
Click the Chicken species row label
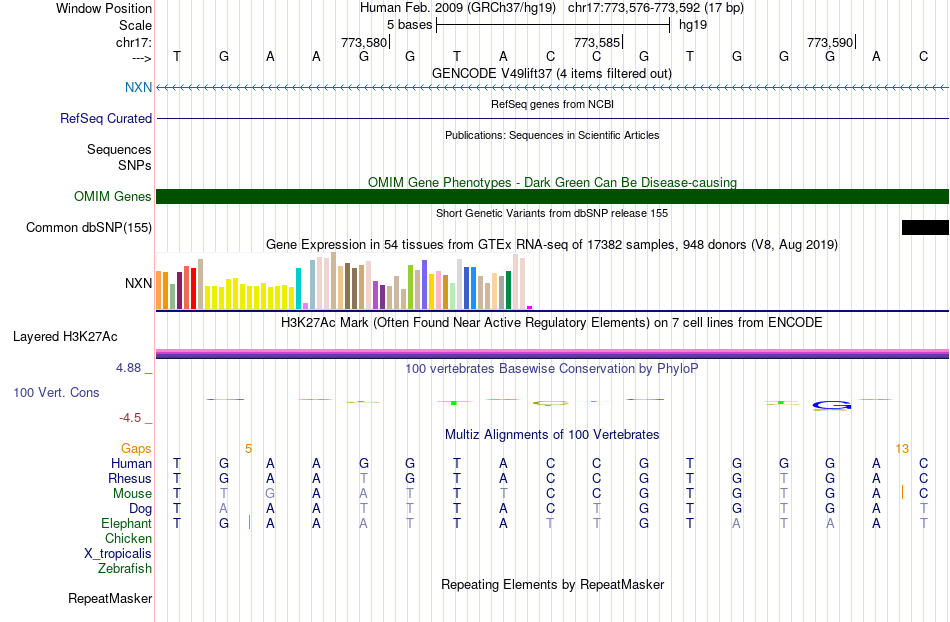coord(128,538)
